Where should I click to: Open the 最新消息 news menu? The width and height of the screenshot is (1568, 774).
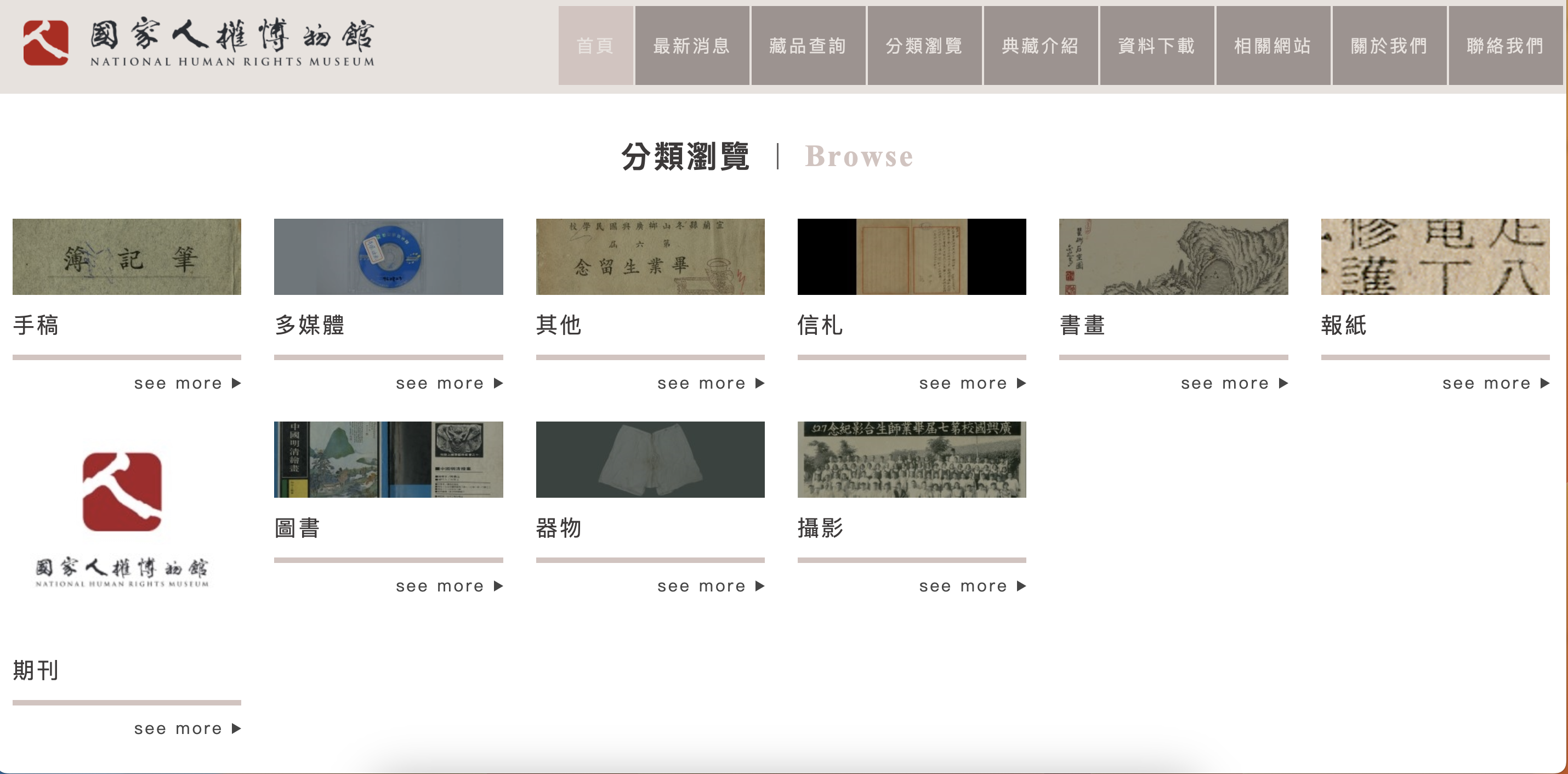pos(692,45)
